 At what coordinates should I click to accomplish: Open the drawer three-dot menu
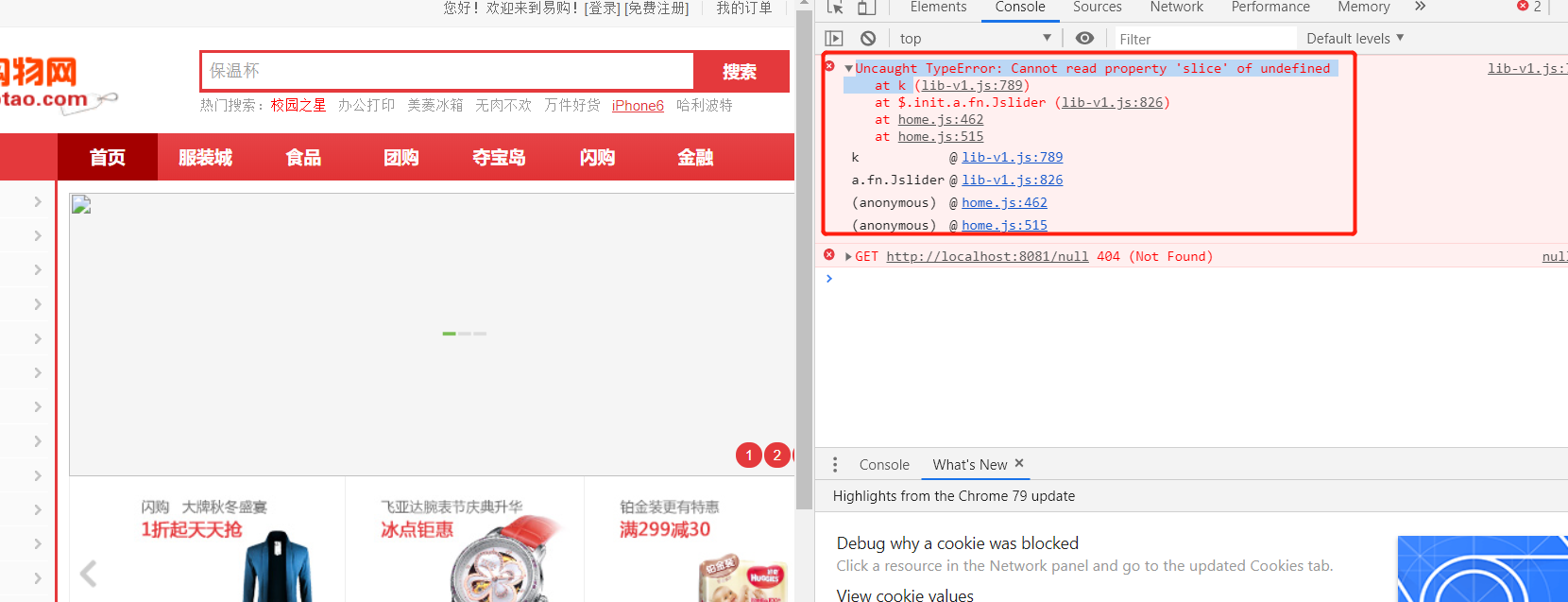coord(835,465)
